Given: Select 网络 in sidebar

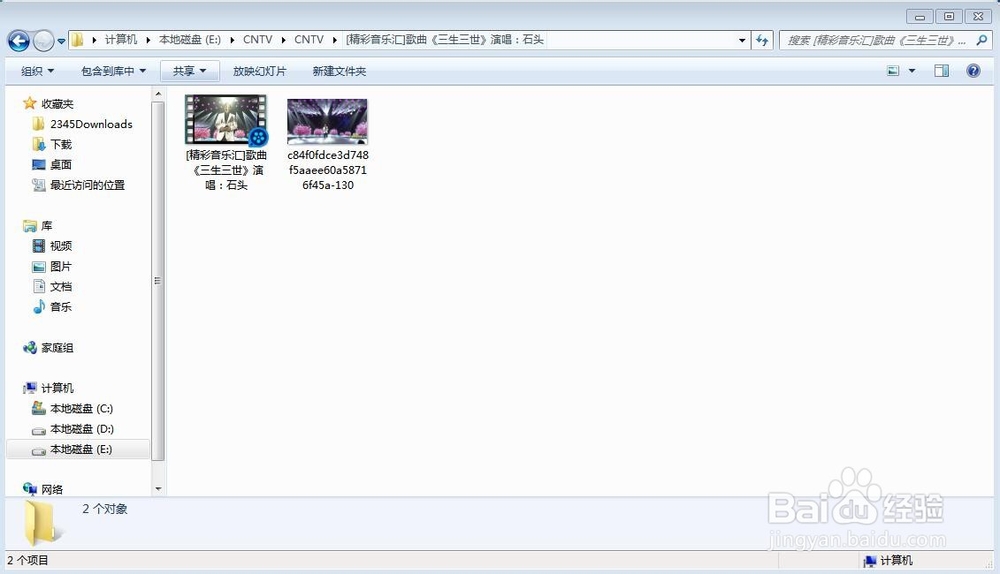Looking at the screenshot, I should click(x=43, y=489).
